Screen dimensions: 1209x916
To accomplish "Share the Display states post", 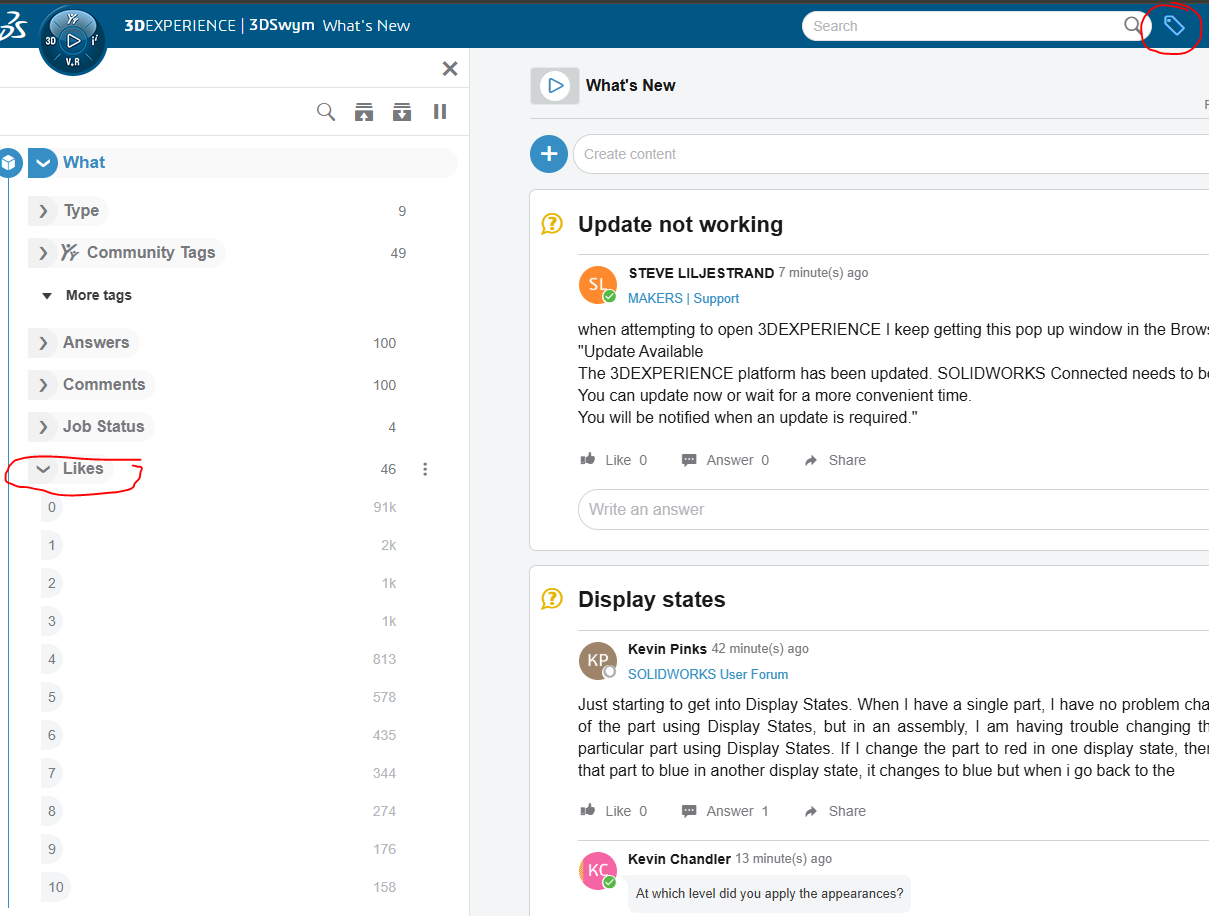I will click(x=835, y=811).
